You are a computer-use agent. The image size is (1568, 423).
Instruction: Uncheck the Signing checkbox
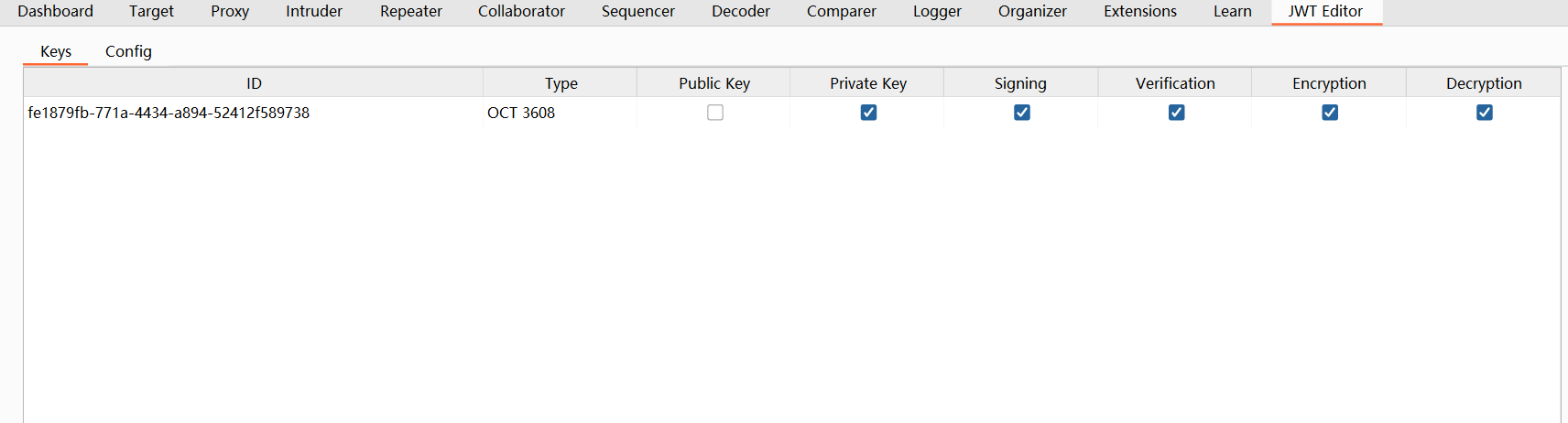1022,113
